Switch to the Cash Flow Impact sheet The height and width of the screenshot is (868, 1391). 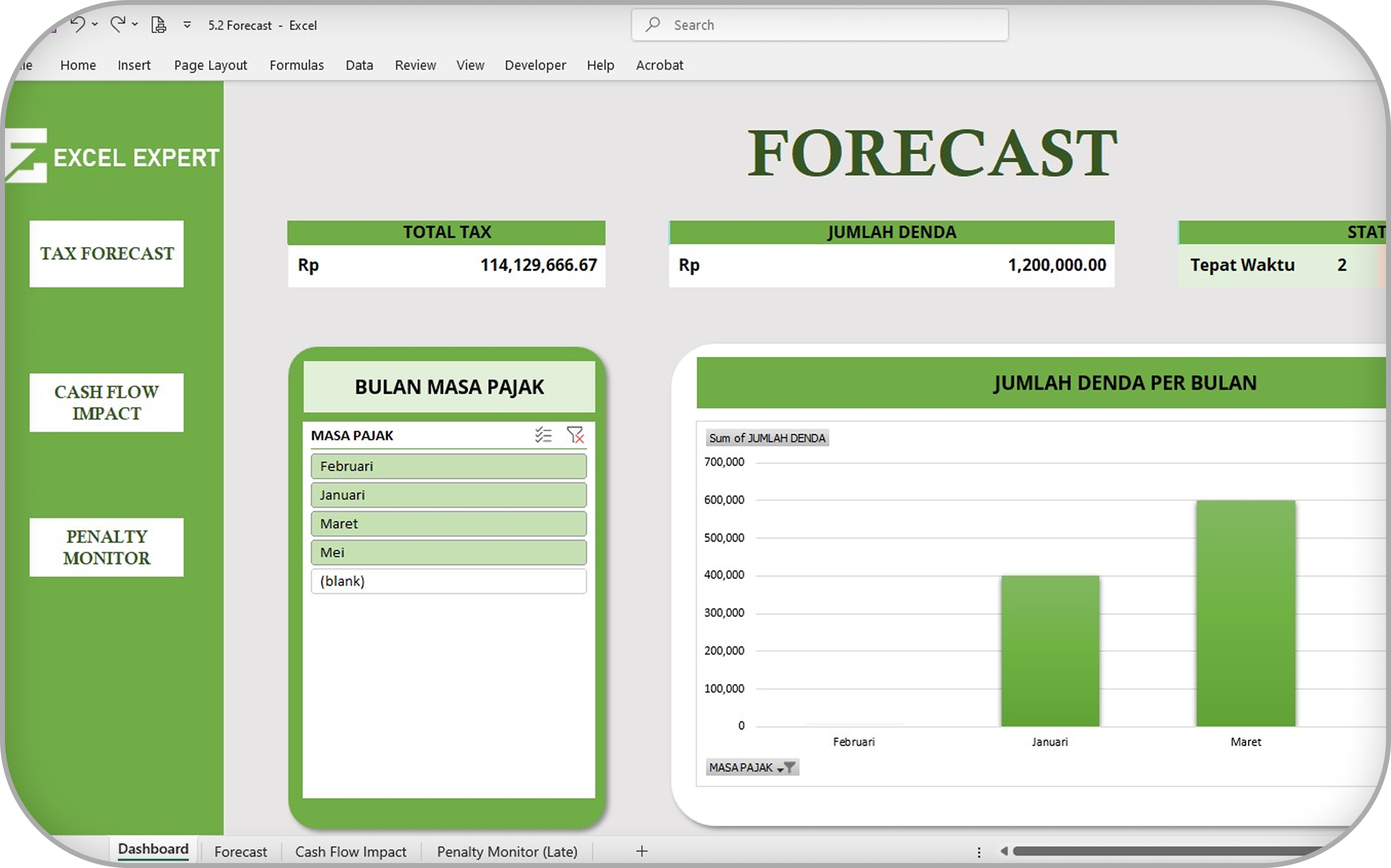click(x=350, y=851)
